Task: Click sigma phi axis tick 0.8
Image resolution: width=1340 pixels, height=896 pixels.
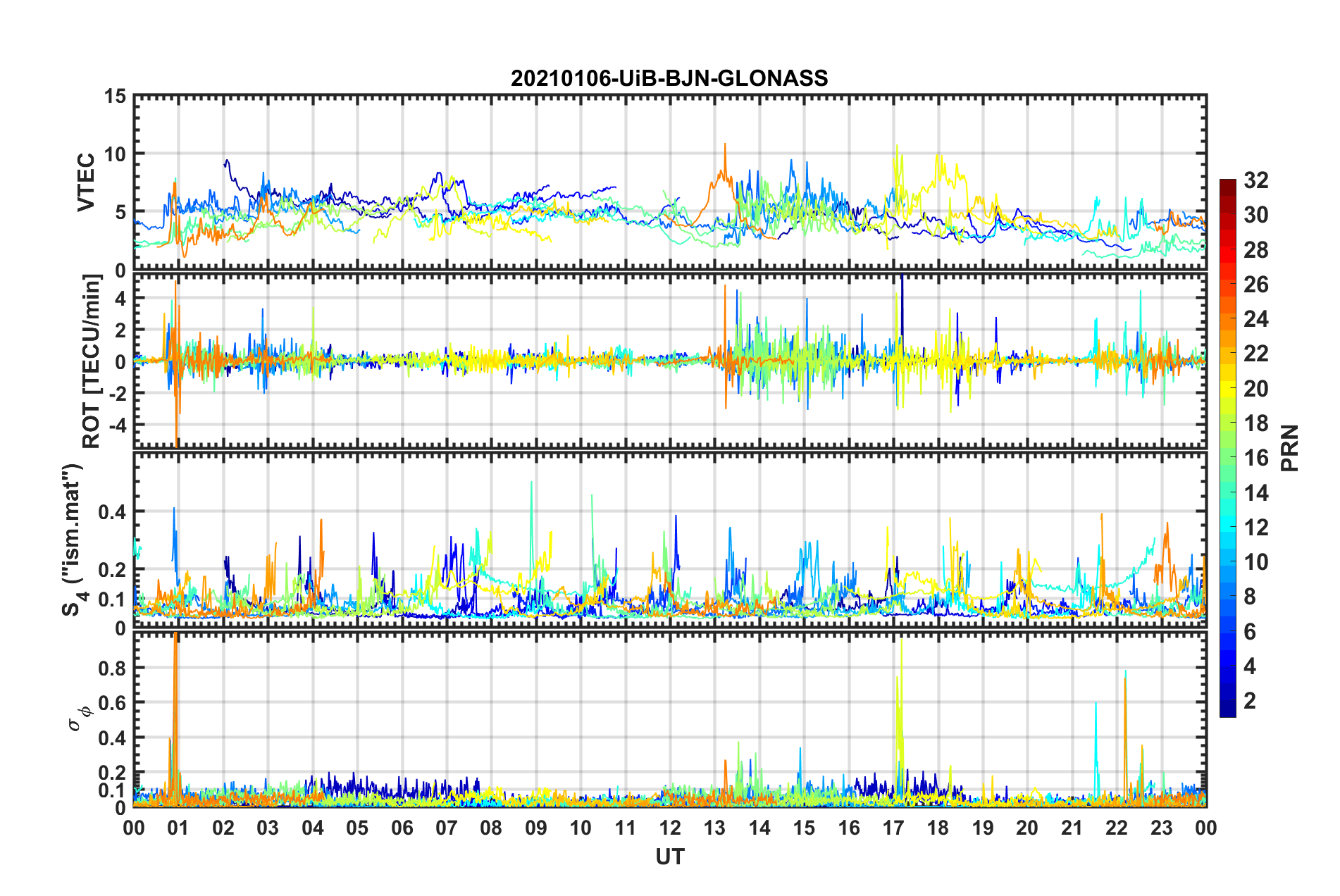Action: click(112, 668)
